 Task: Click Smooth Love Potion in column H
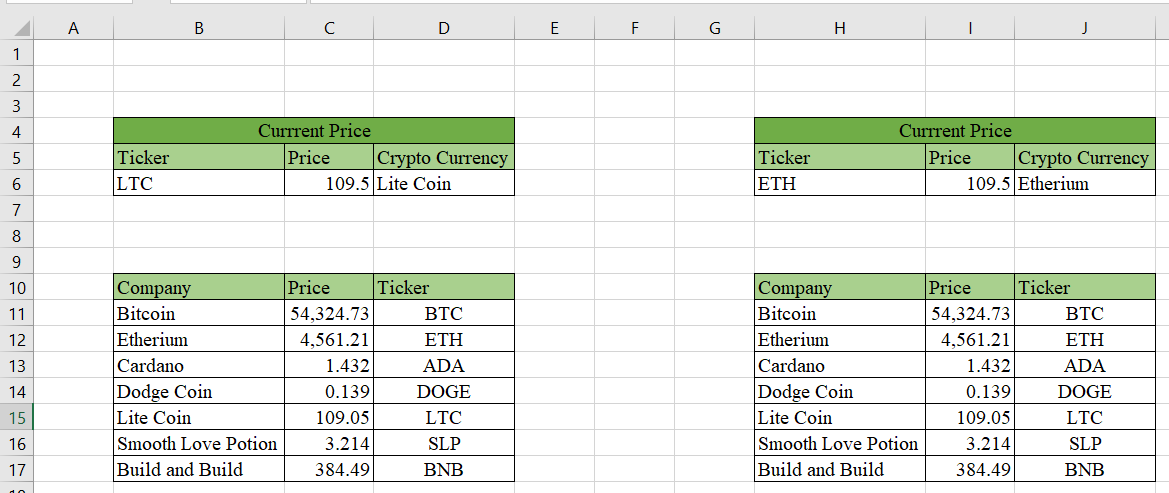(839, 444)
